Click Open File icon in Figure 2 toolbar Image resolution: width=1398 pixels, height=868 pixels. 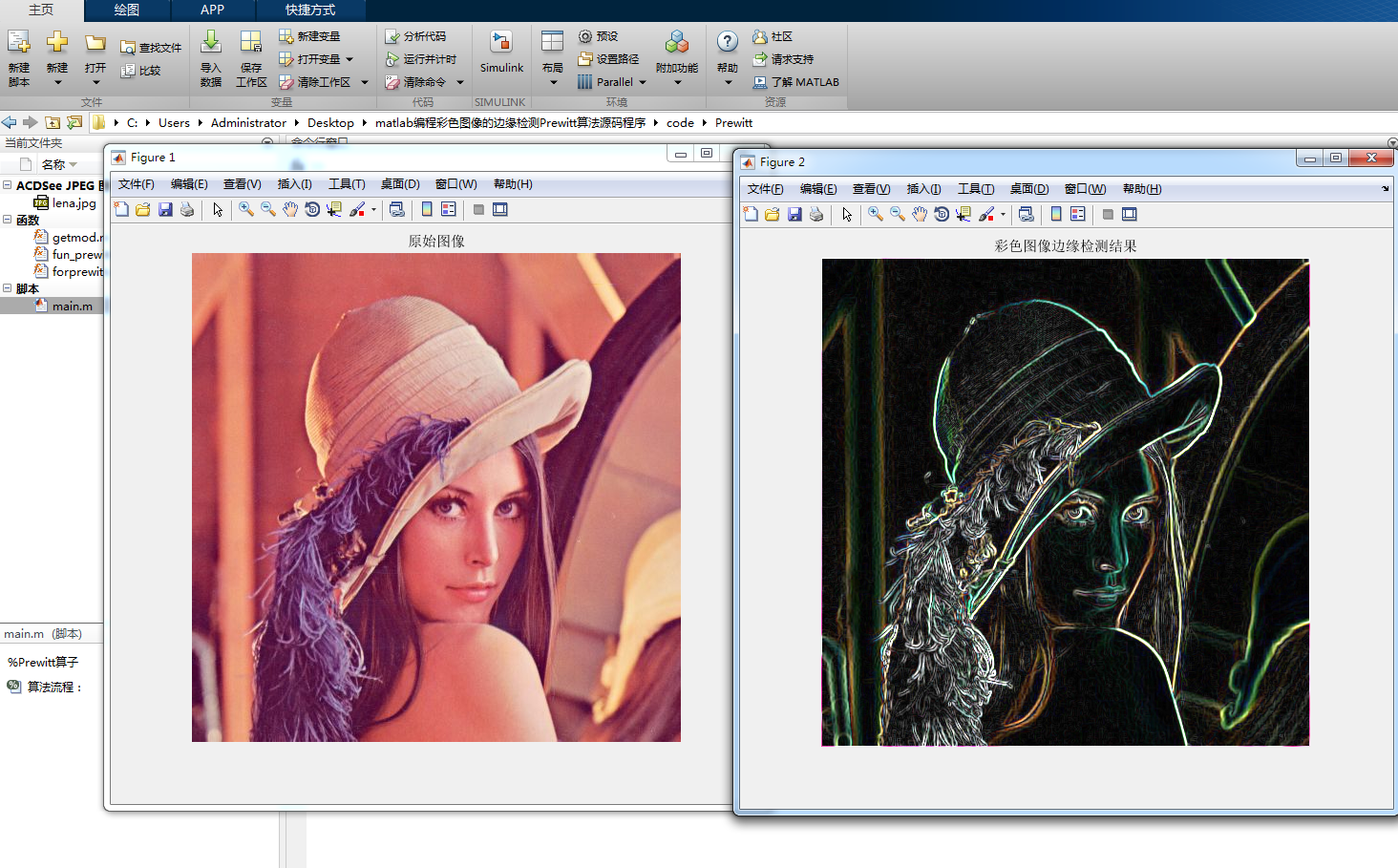point(773,215)
